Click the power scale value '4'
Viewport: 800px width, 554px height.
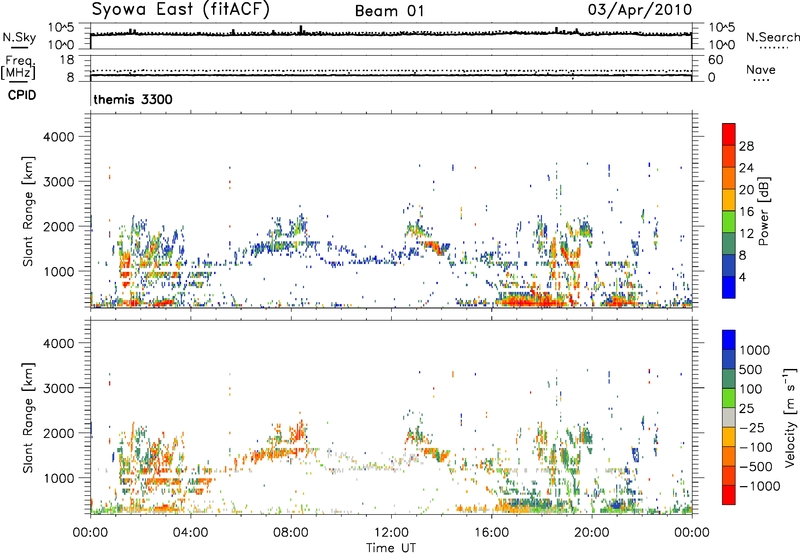click(x=742, y=277)
